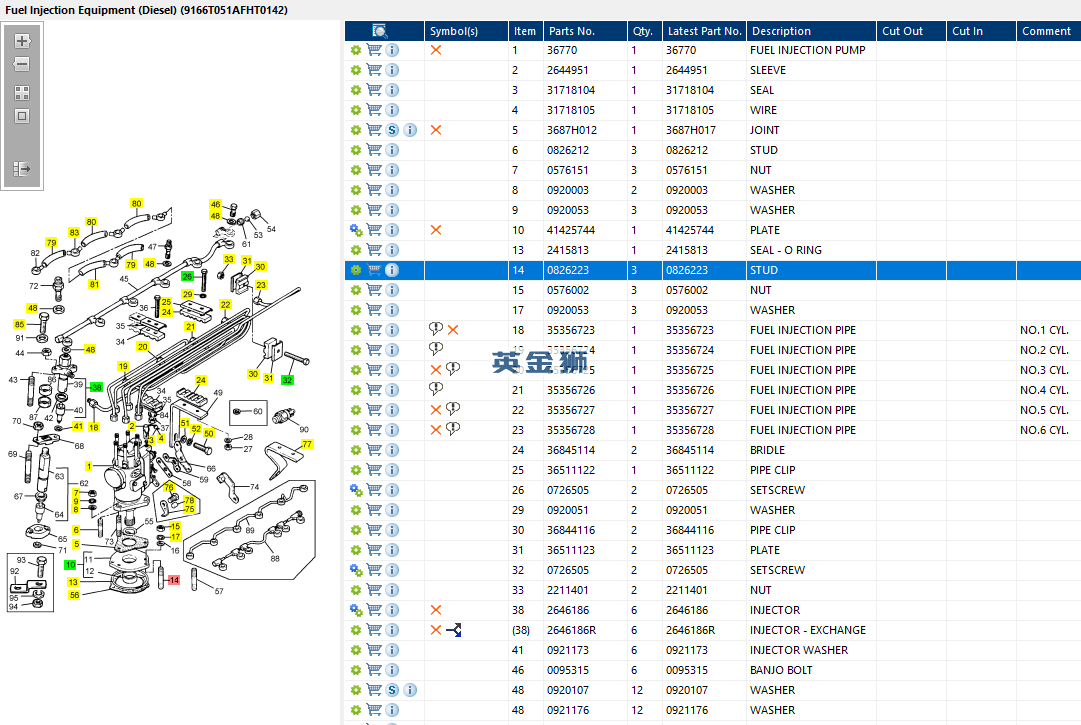
Task: Click the Description column header
Action: point(811,31)
